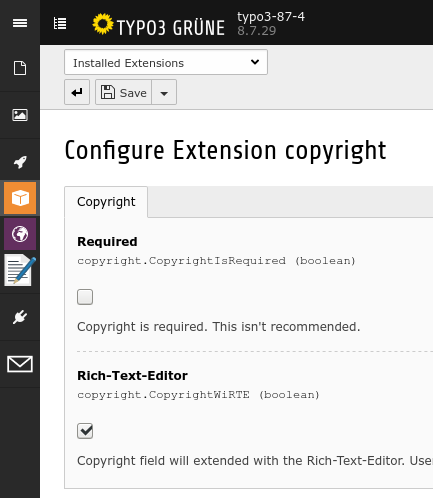433x498 pixels.
Task: Open the purple globe module icon
Action: click(20, 234)
